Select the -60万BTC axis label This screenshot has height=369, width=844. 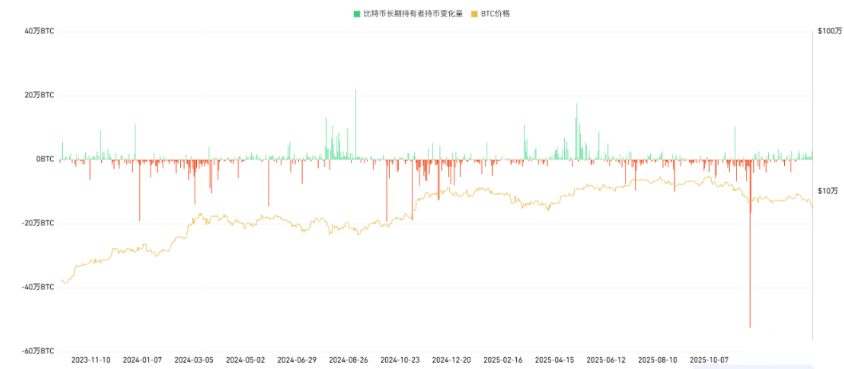39,351
